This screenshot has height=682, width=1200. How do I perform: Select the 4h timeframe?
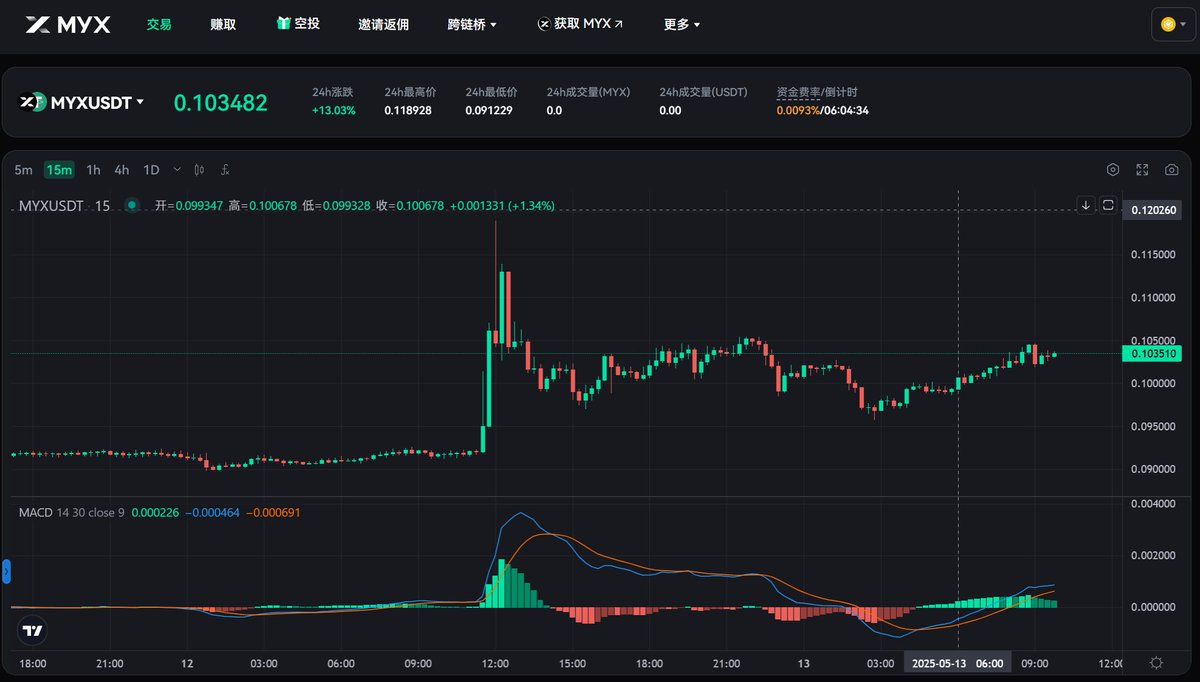point(121,170)
